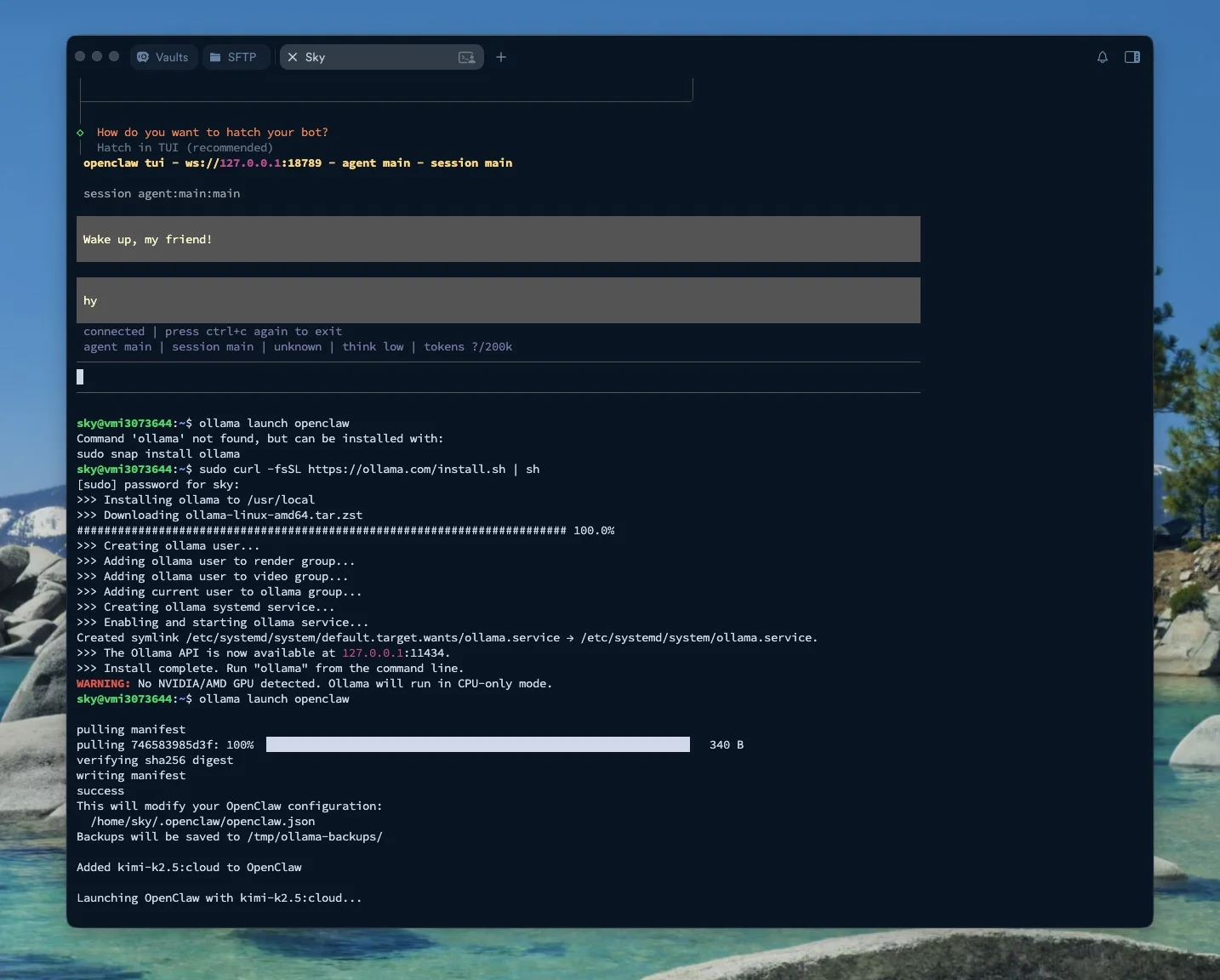
Task: Close the Sky tab with the X
Action: point(293,57)
